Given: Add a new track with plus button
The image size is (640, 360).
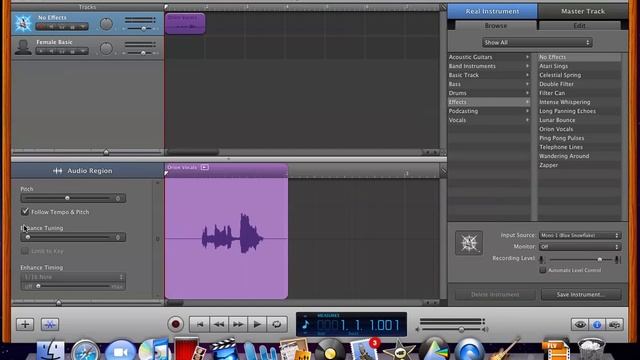Looking at the screenshot, I should coord(25,324).
